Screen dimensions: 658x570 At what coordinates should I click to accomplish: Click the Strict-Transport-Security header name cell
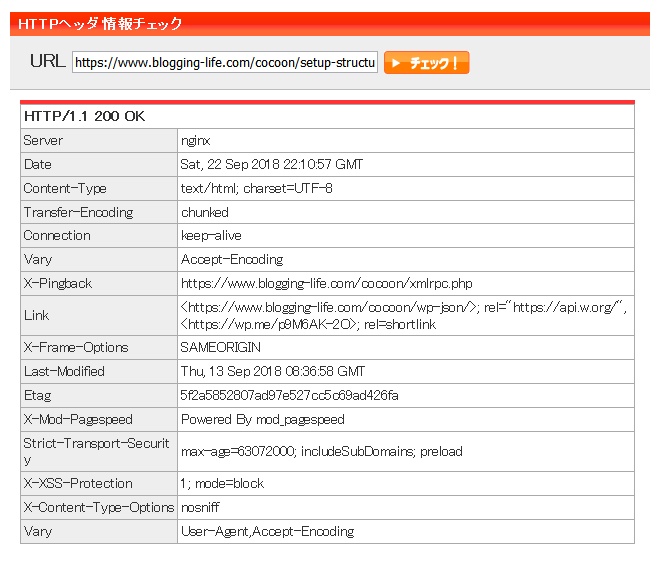click(x=99, y=452)
